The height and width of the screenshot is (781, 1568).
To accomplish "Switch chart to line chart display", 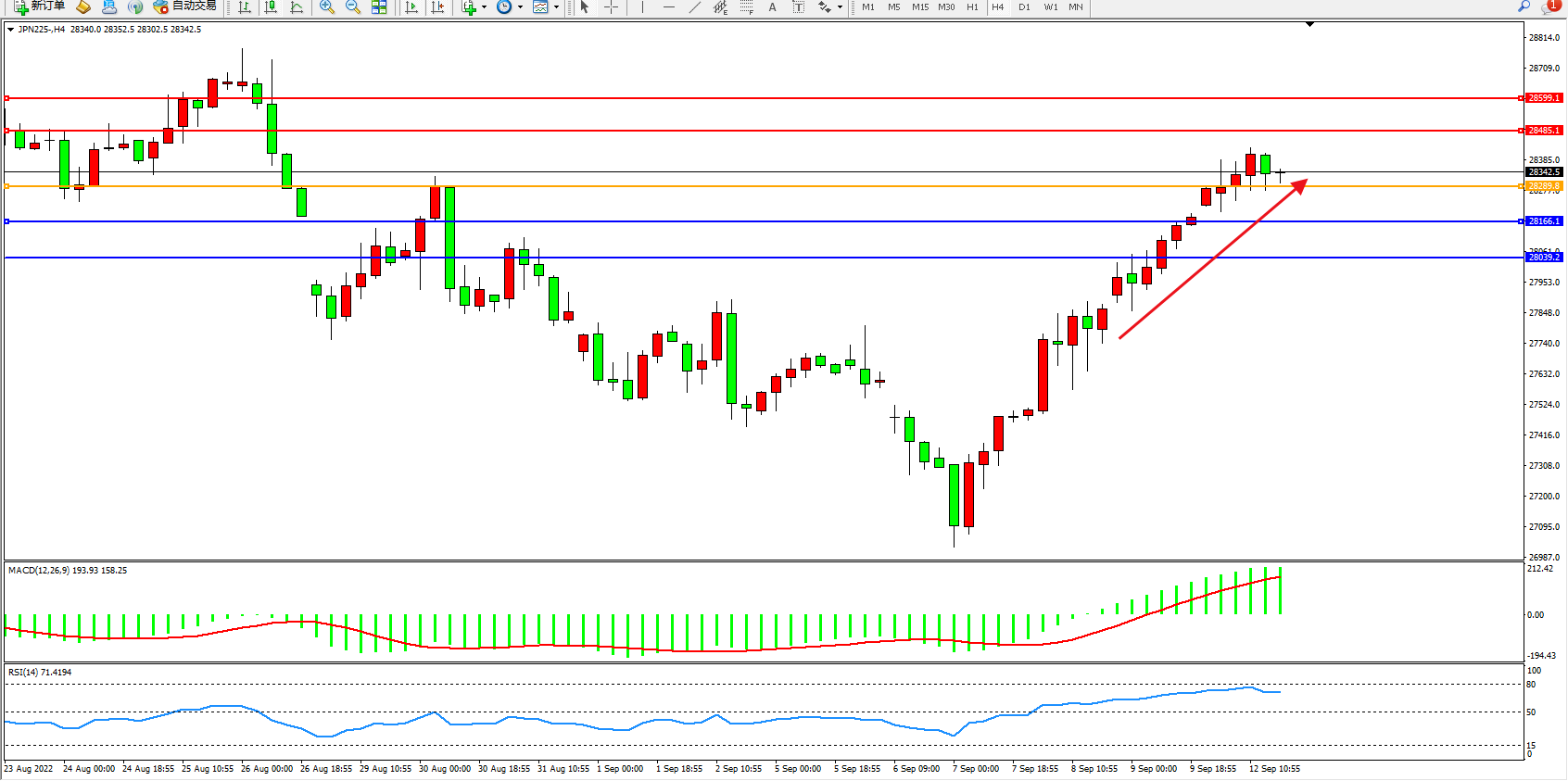I will click(297, 7).
